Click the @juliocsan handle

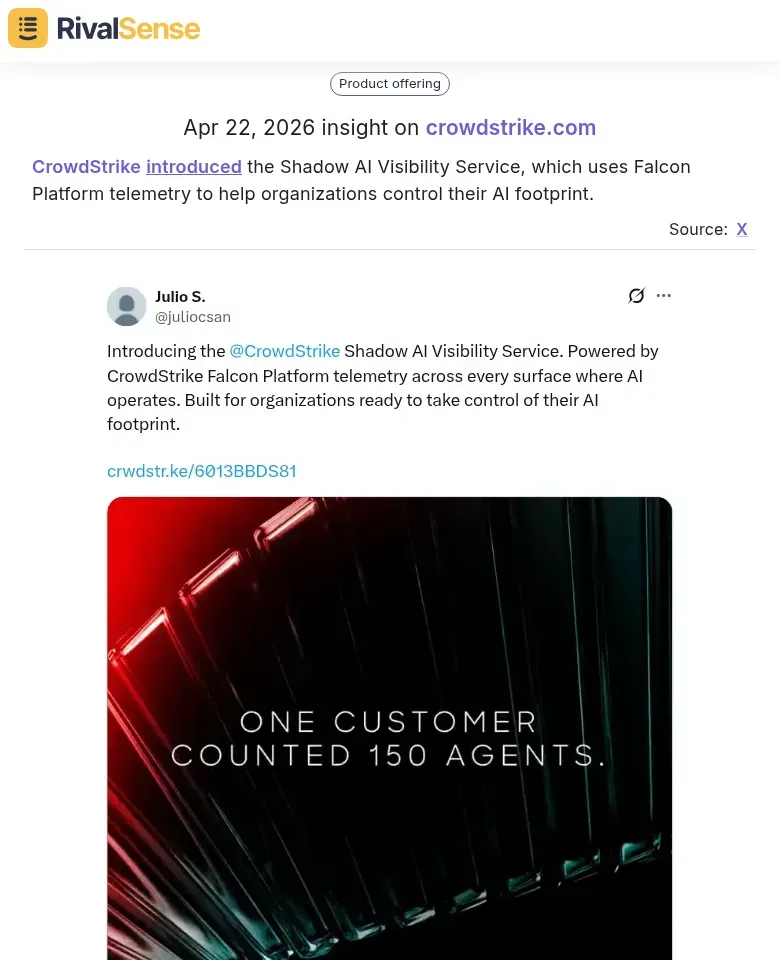pyautogui.click(x=192, y=317)
